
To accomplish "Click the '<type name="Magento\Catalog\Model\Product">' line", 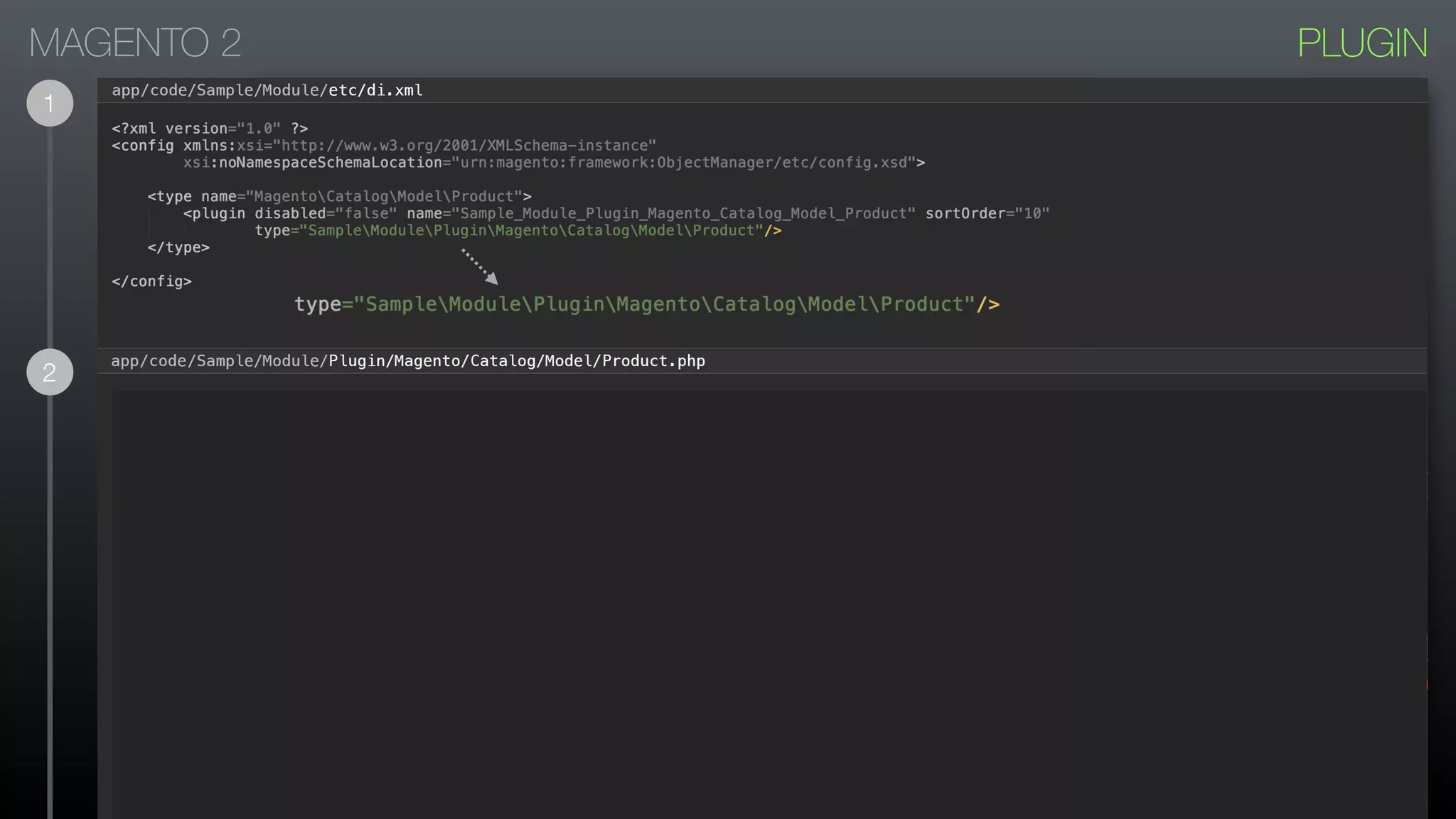I will click(339, 196).
